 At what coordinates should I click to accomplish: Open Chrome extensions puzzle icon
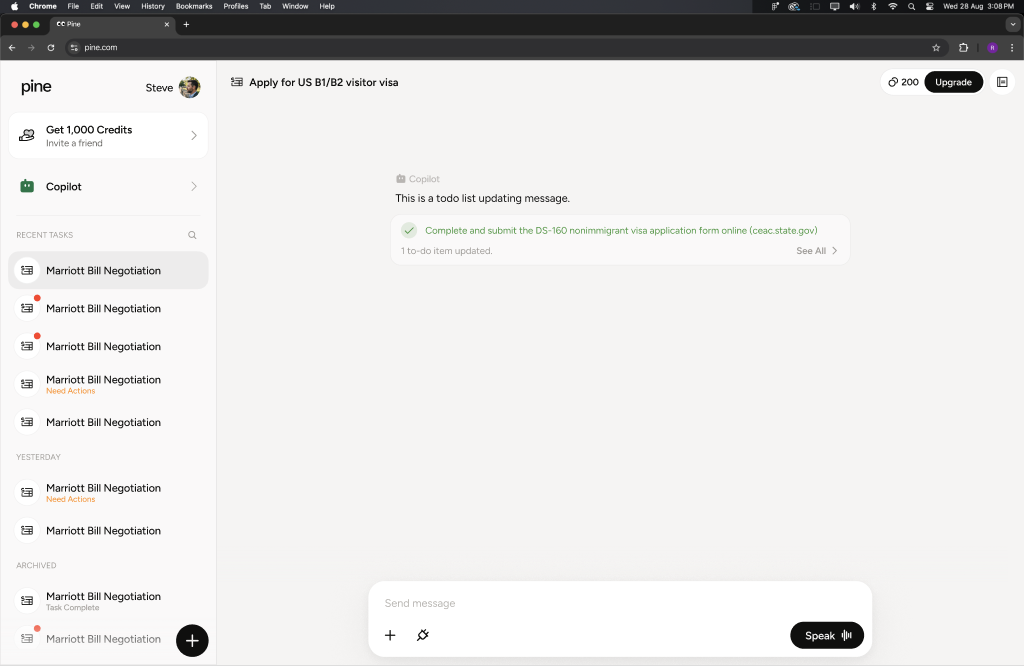[963, 48]
